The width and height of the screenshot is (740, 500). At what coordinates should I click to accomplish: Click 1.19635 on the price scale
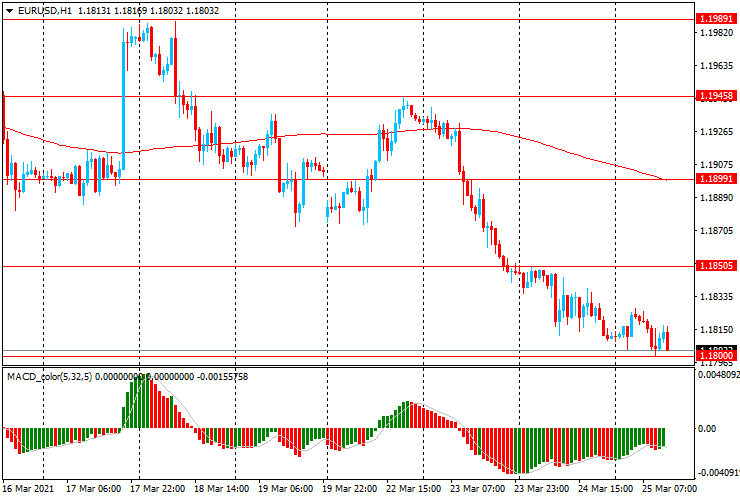pyautogui.click(x=717, y=67)
